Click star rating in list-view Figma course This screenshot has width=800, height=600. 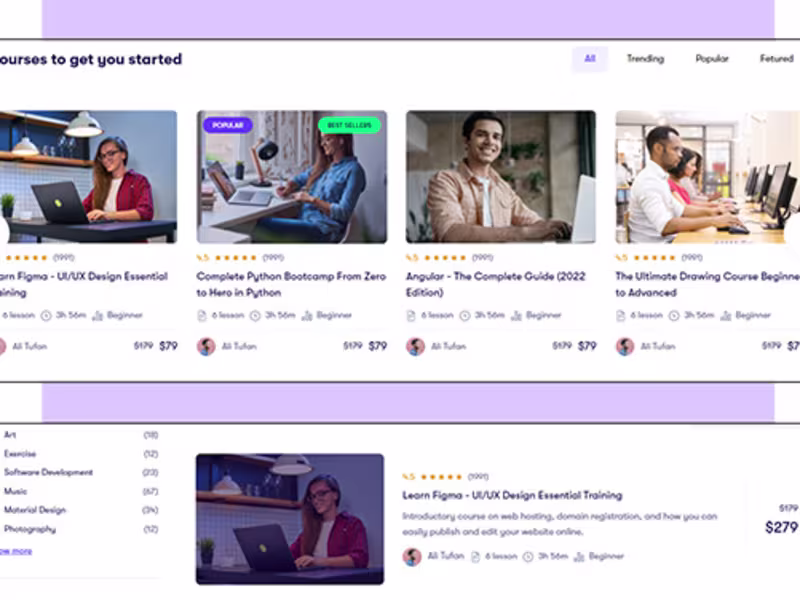pos(441,477)
